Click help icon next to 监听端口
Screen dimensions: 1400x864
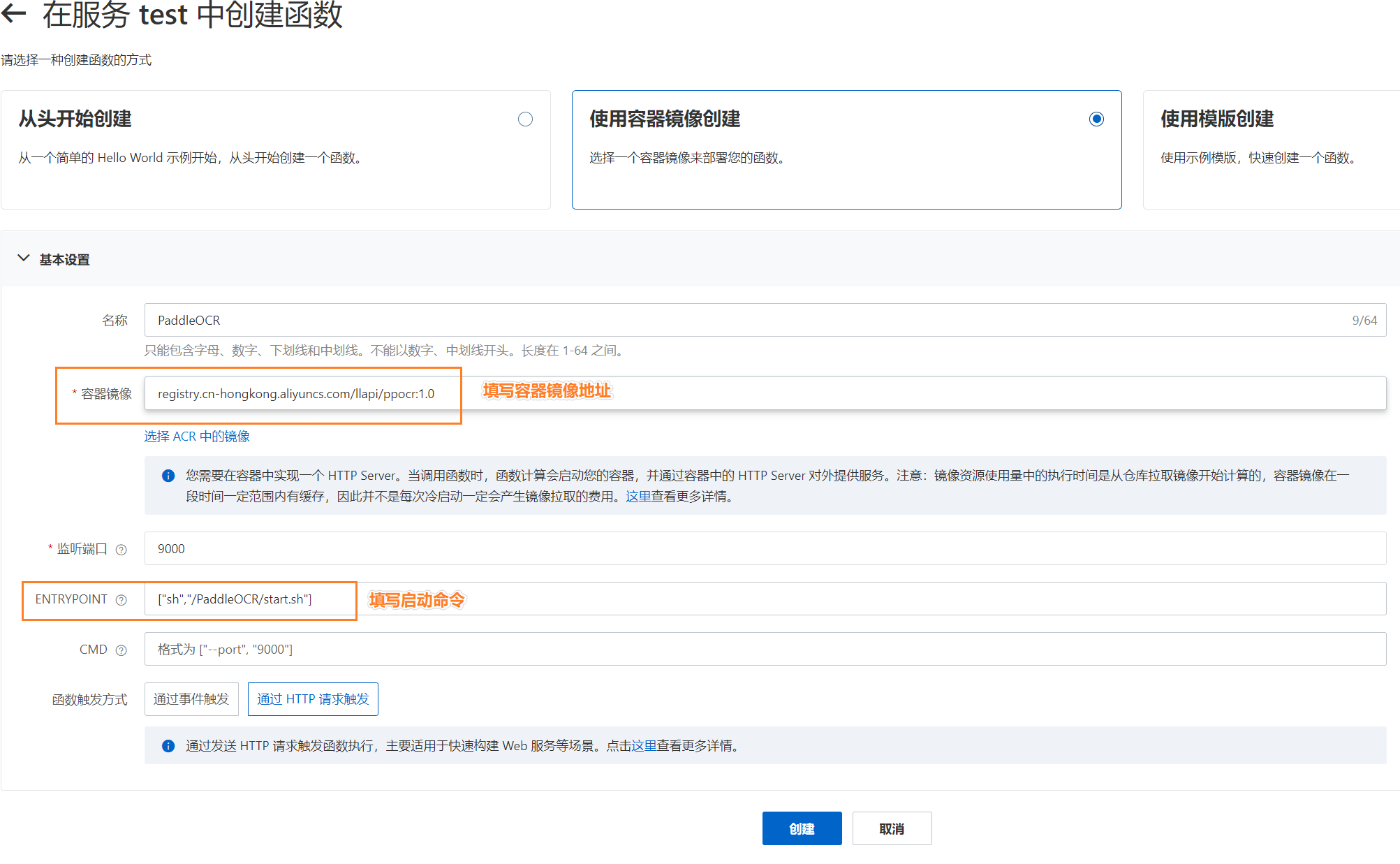pos(121,550)
